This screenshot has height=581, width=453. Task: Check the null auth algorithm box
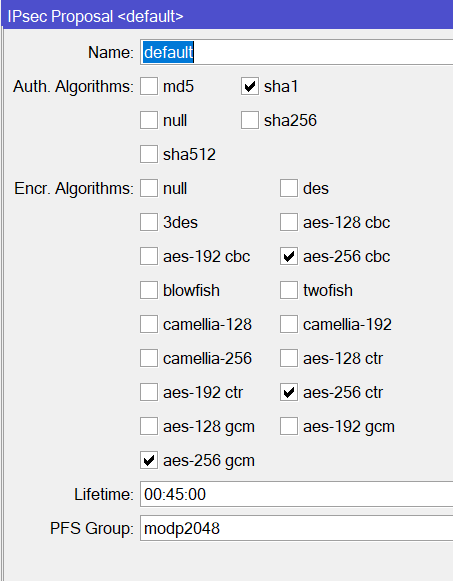click(x=149, y=120)
